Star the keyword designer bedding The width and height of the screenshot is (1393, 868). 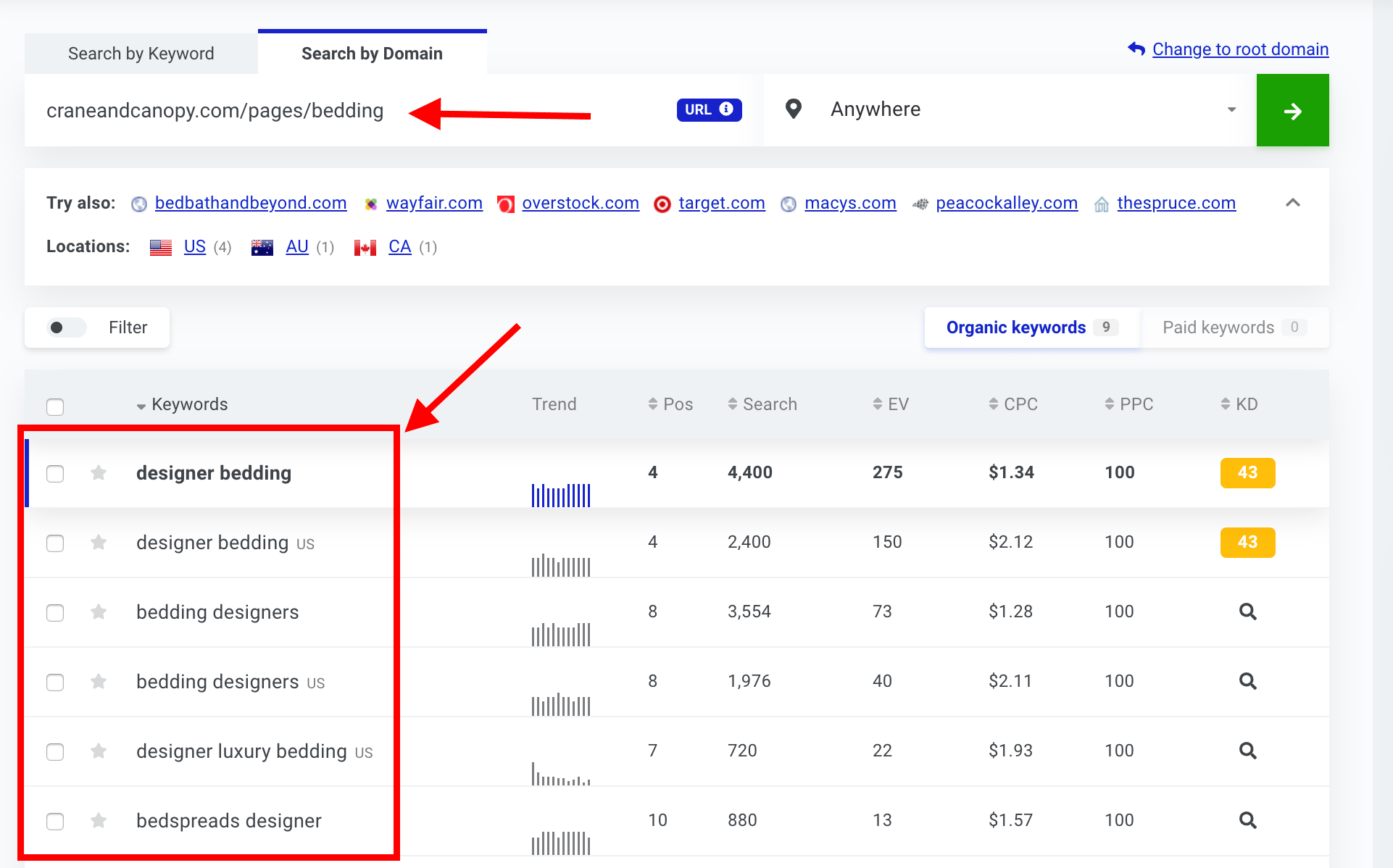[x=99, y=473]
